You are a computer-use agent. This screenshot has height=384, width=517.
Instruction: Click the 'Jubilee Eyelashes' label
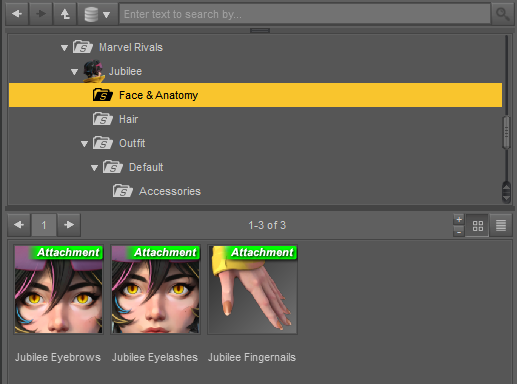(155, 357)
